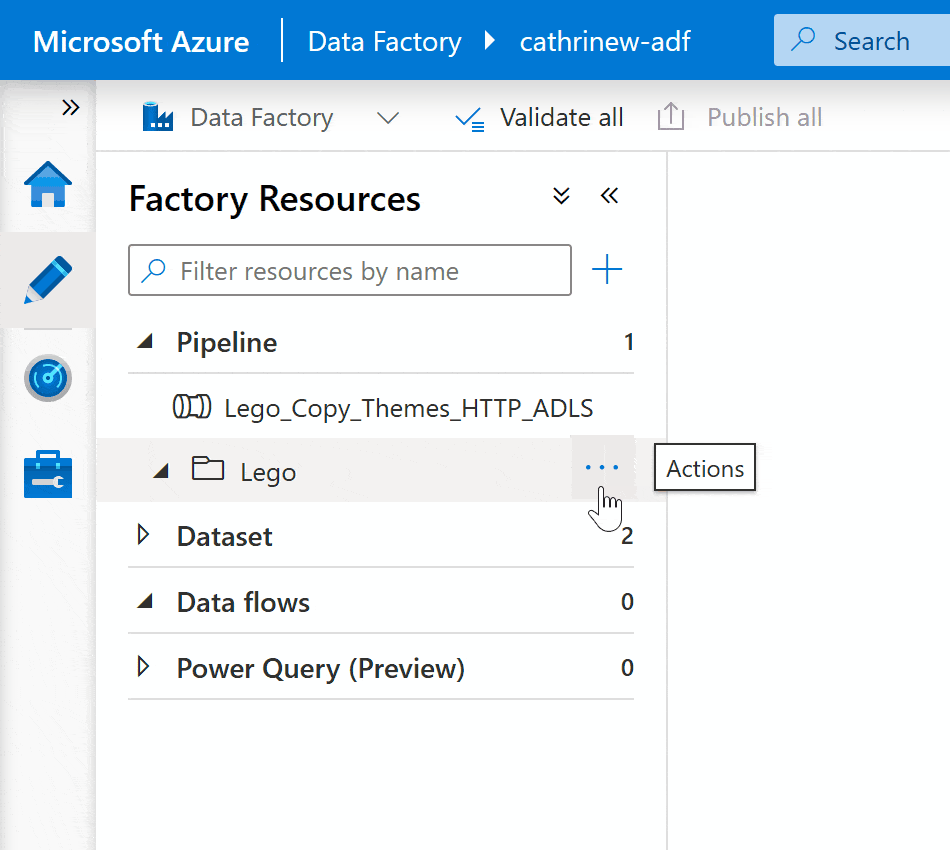Expand the Dataset section

click(x=144, y=536)
